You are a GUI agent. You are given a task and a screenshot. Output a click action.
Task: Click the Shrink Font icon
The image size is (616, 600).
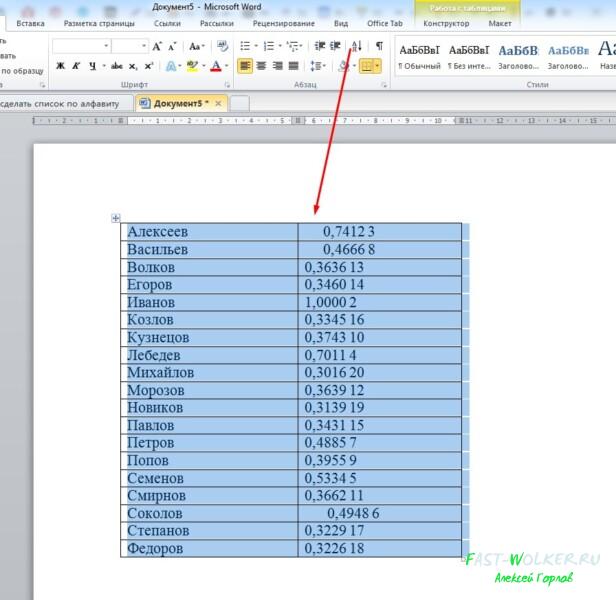[x=172, y=46]
